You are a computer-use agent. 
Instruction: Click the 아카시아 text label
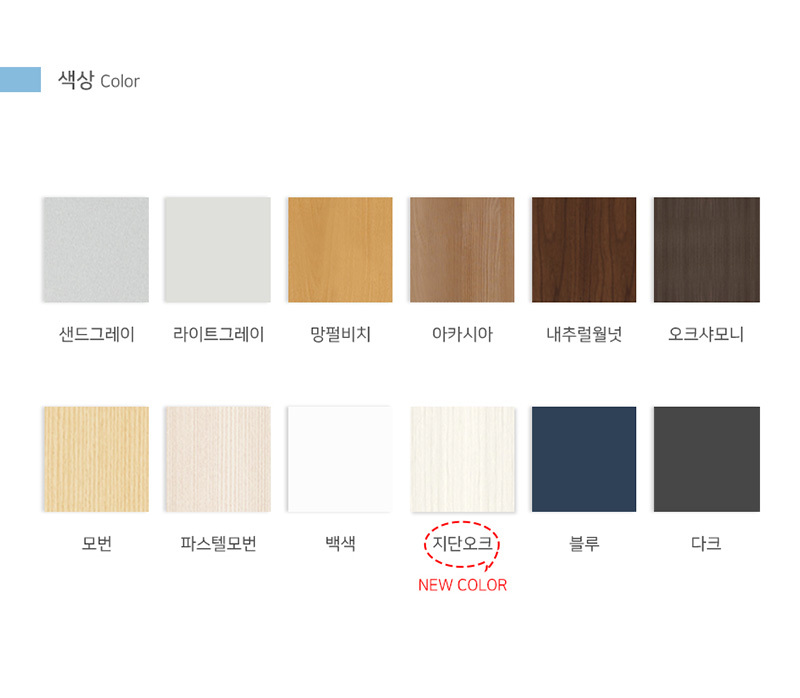pyautogui.click(x=462, y=334)
